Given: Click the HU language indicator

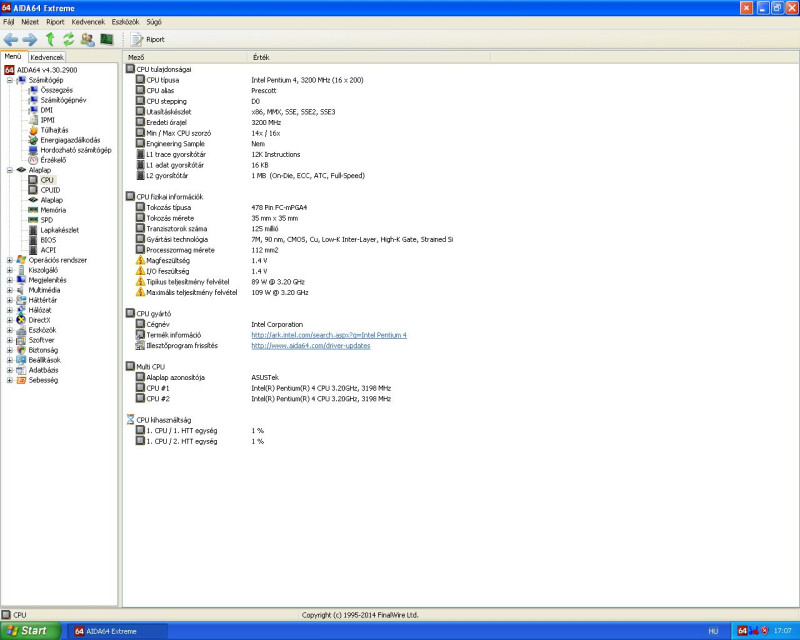Looking at the screenshot, I should coord(713,631).
